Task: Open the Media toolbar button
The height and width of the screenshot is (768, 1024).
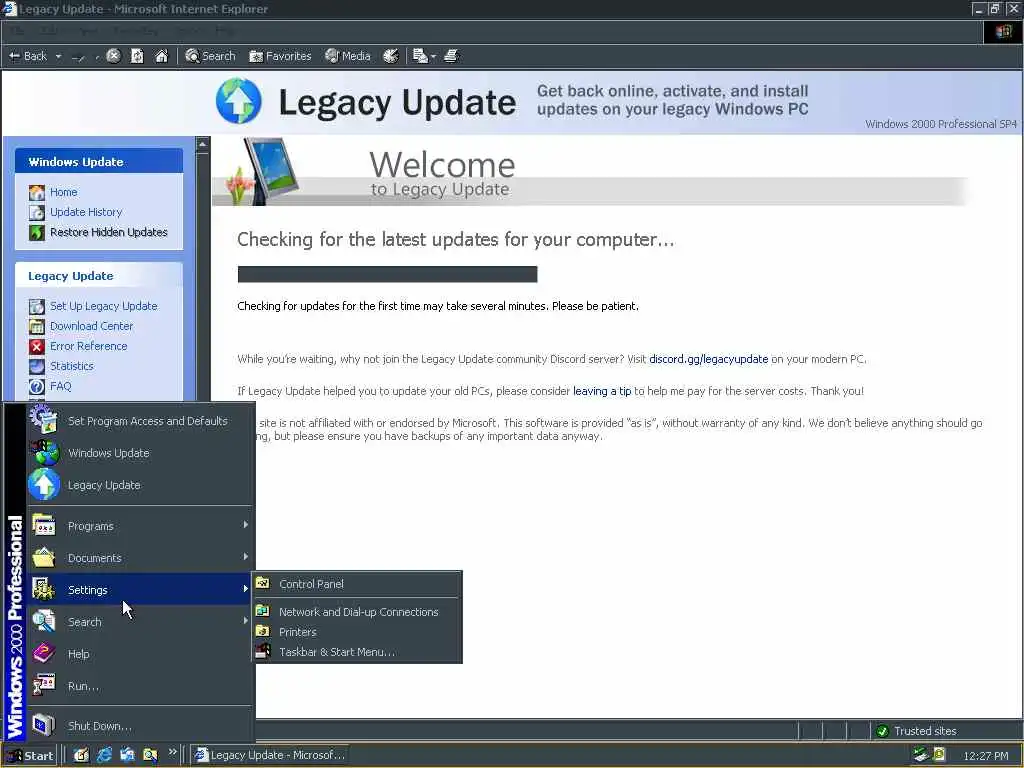Action: pyautogui.click(x=348, y=56)
